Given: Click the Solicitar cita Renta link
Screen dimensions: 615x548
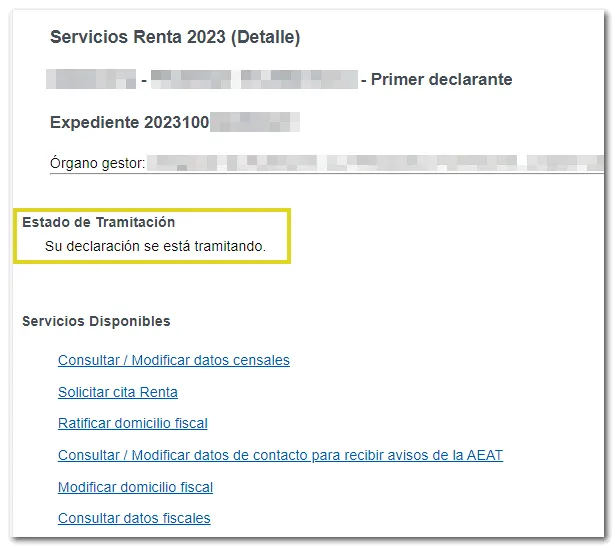Looking at the screenshot, I should (117, 392).
